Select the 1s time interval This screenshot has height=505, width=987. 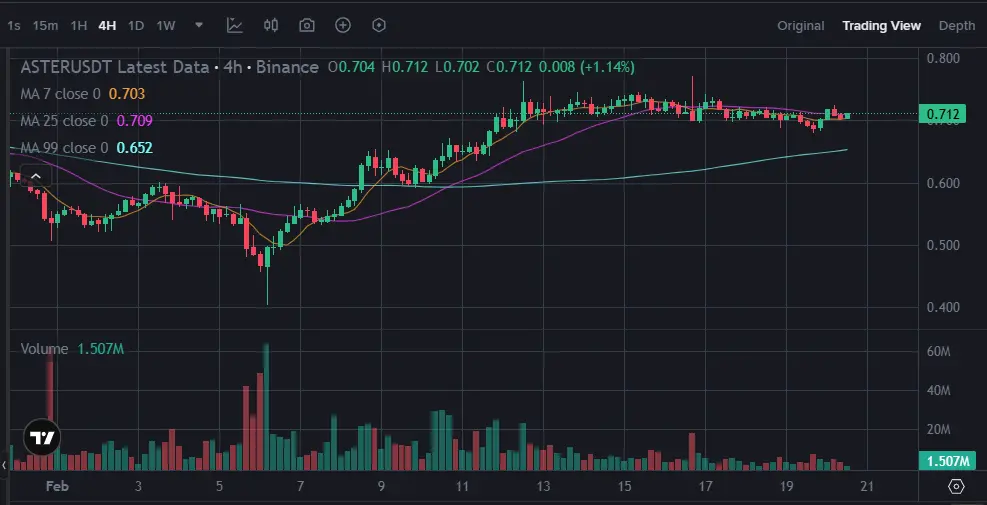pos(13,25)
